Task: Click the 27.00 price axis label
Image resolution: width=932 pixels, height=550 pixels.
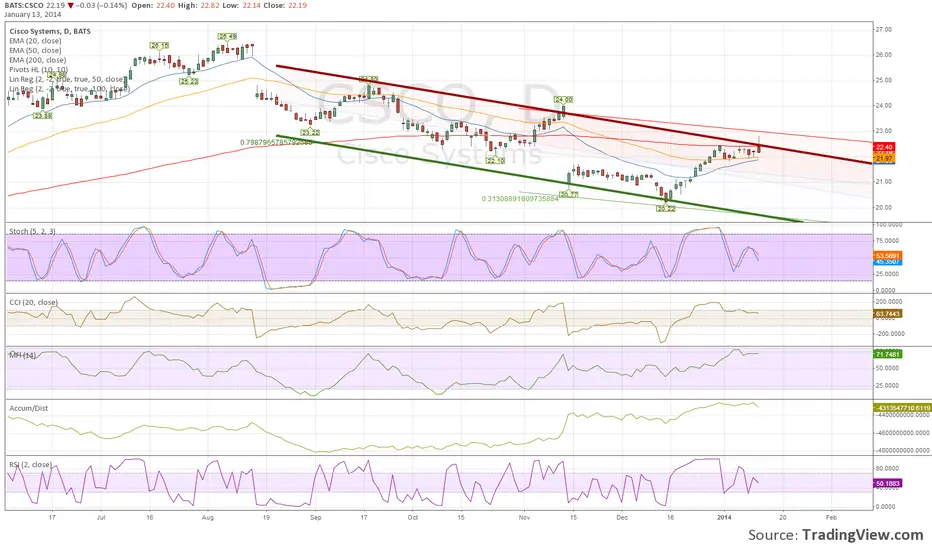Action: pos(884,29)
